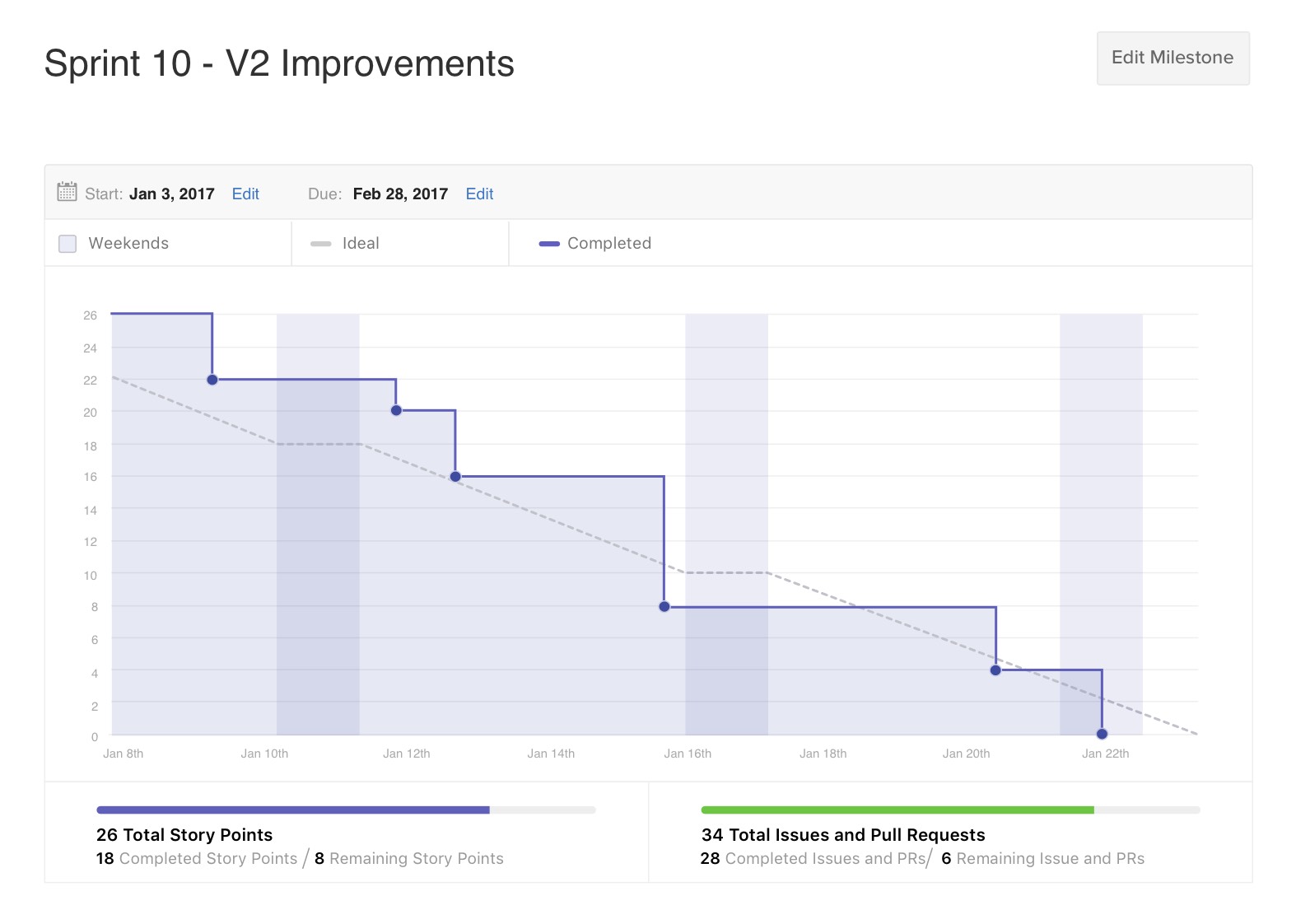Open the Edit link next to Start date

tap(245, 194)
